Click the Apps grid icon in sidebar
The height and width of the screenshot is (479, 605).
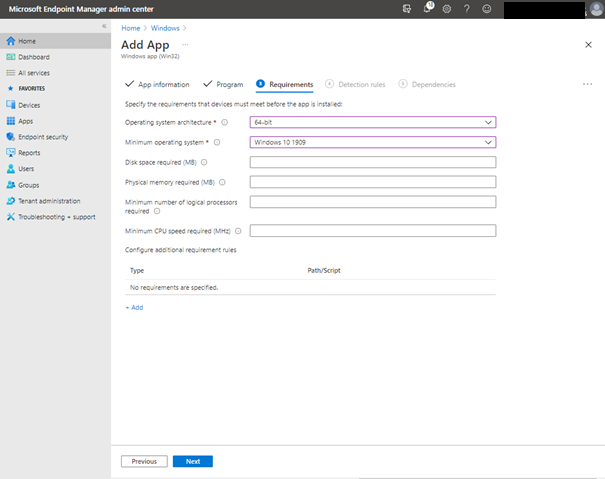(x=11, y=121)
